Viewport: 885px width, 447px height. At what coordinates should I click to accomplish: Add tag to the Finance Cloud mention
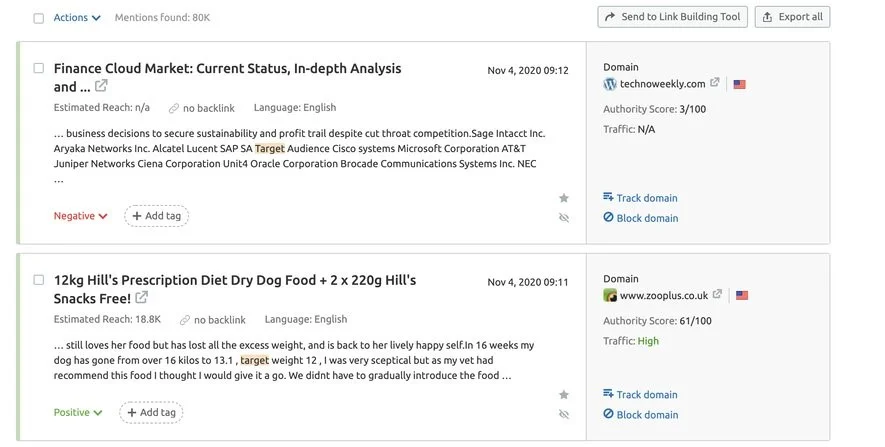point(156,216)
